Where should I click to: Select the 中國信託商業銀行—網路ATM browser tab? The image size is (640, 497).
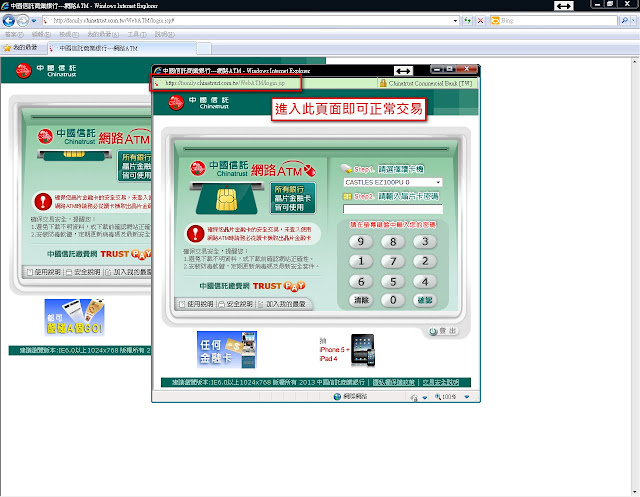click(x=122, y=48)
